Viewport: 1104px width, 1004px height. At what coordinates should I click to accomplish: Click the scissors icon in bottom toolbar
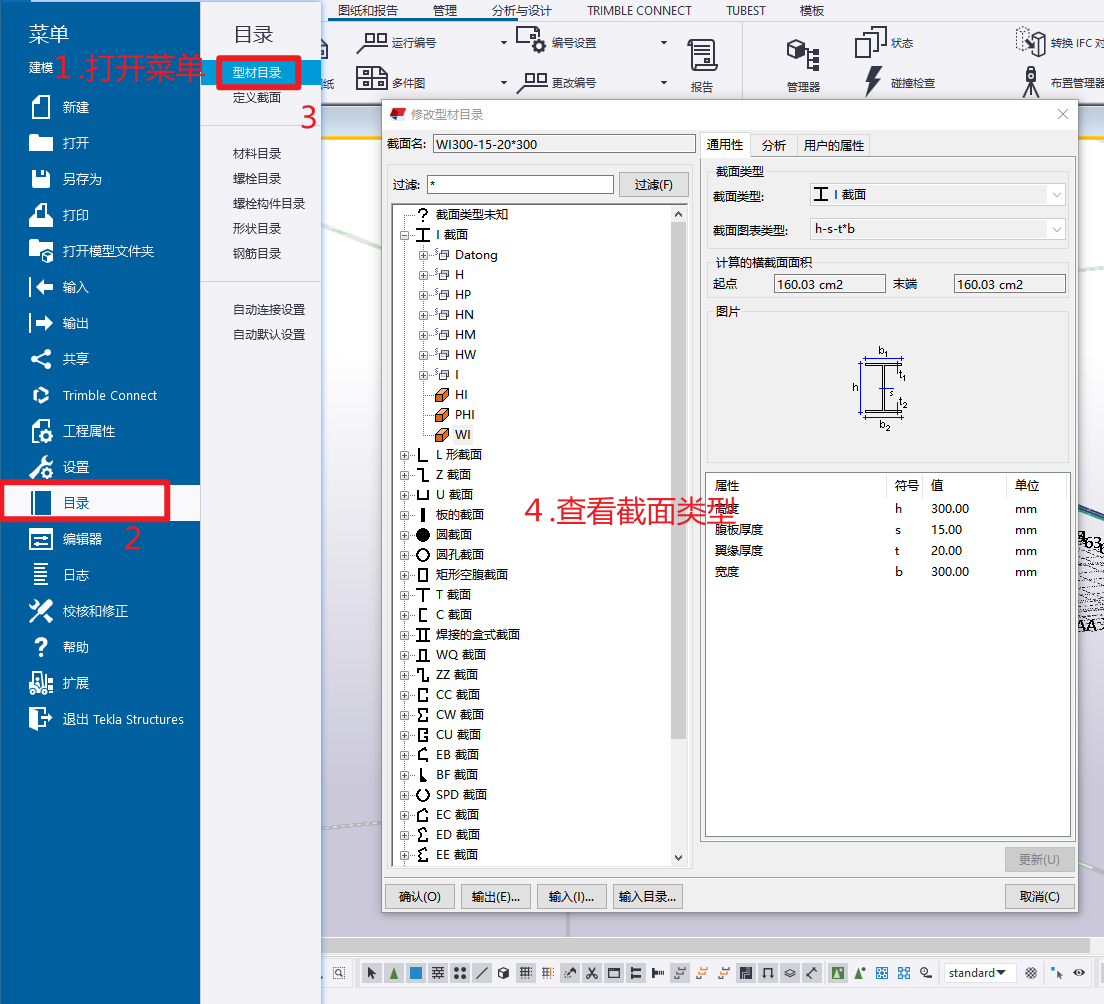point(591,973)
